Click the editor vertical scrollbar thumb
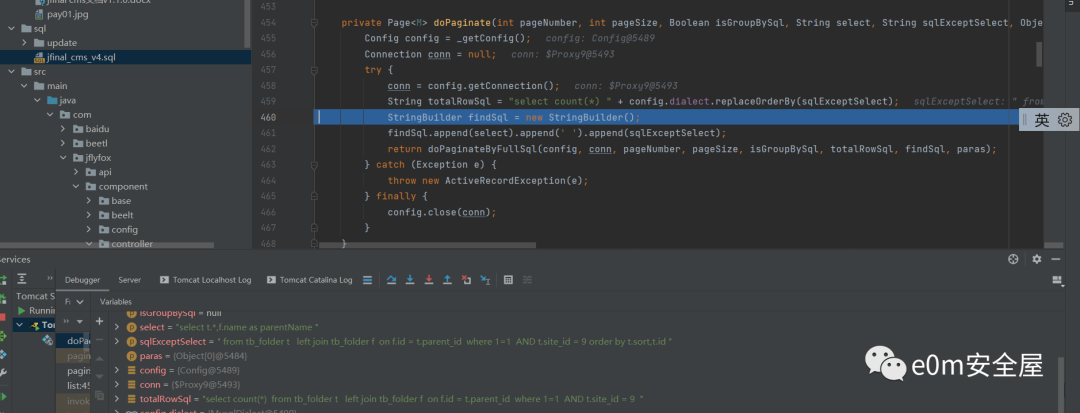This screenshot has width=1080, height=413. click(x=1039, y=54)
